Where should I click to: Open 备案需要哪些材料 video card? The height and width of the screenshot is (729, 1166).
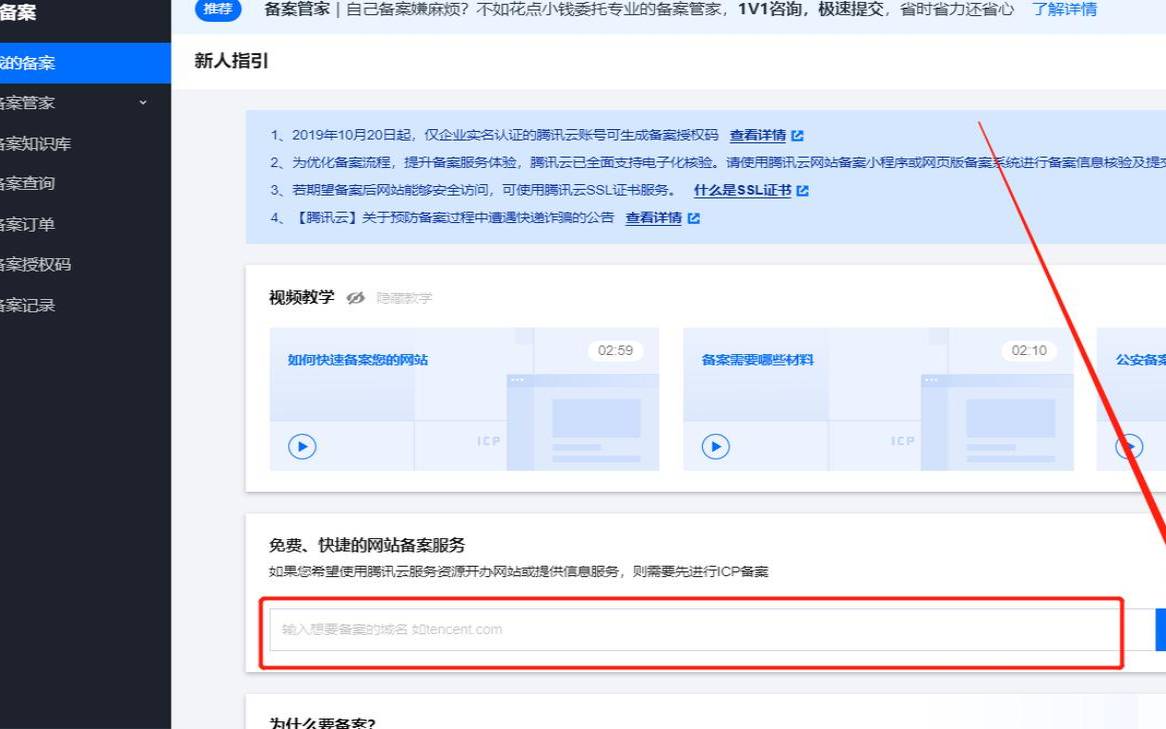point(878,399)
